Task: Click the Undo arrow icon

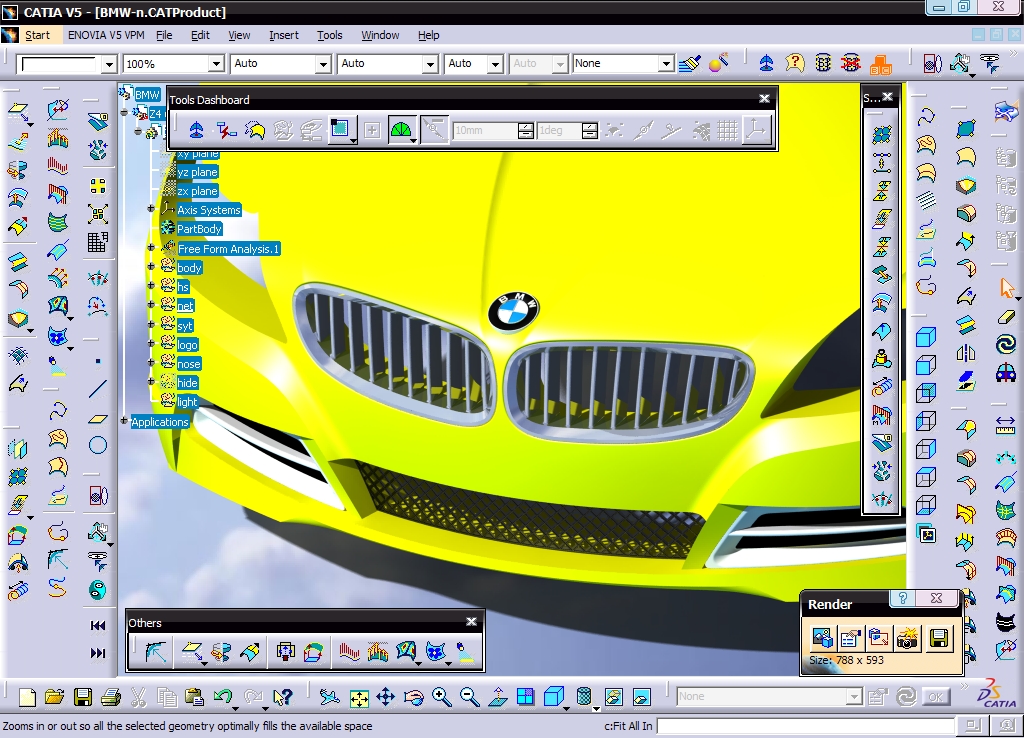Action: click(x=223, y=697)
